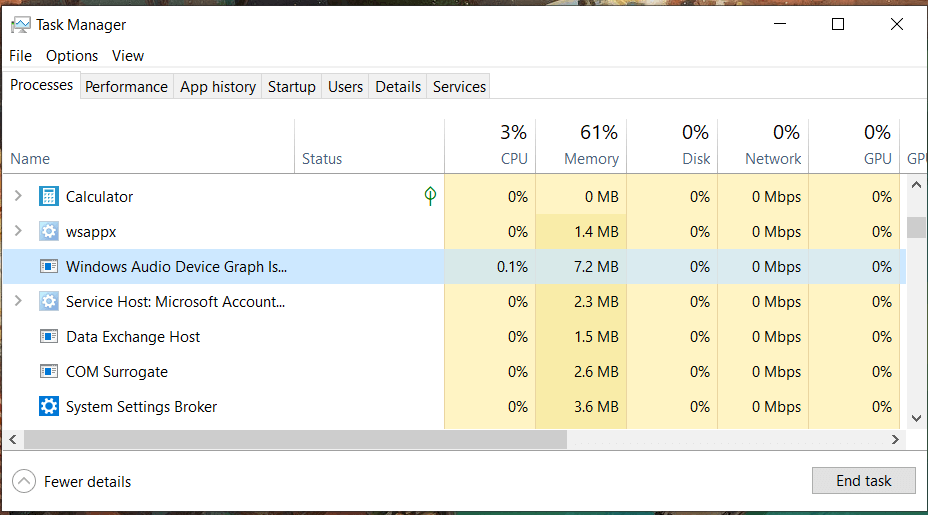Image resolution: width=928 pixels, height=515 pixels.
Task: Select the System Settings Broker row
Action: tap(455, 406)
